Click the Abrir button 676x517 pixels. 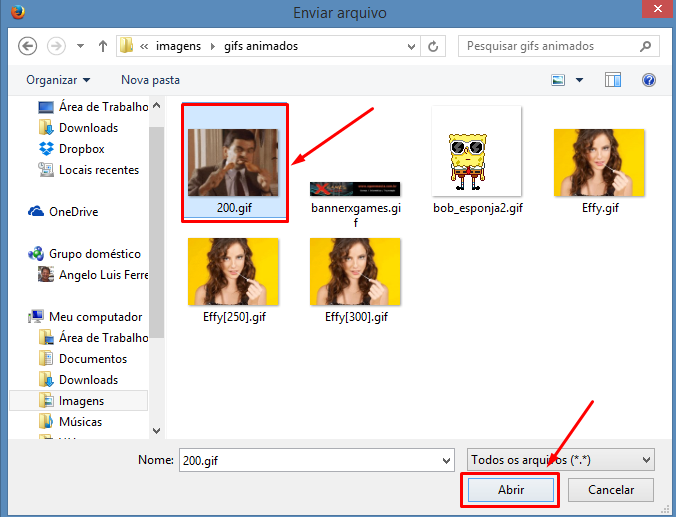click(511, 490)
